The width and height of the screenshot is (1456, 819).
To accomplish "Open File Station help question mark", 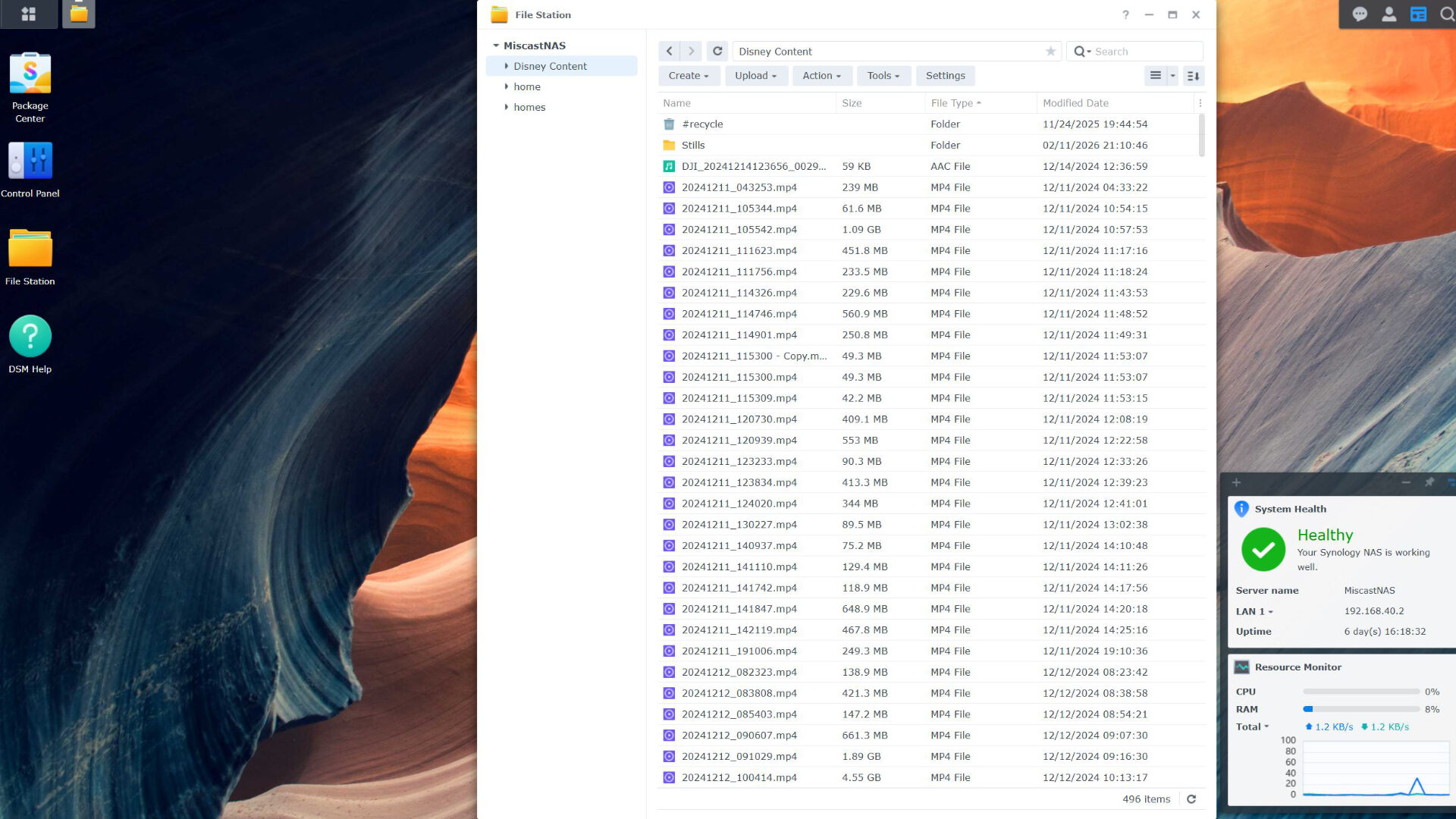I will pyautogui.click(x=1126, y=14).
